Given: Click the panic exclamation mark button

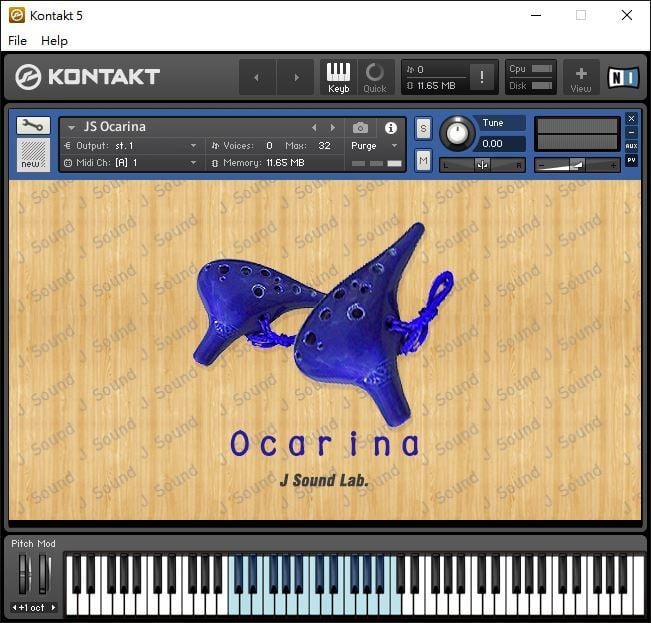Looking at the screenshot, I should click(x=482, y=77).
